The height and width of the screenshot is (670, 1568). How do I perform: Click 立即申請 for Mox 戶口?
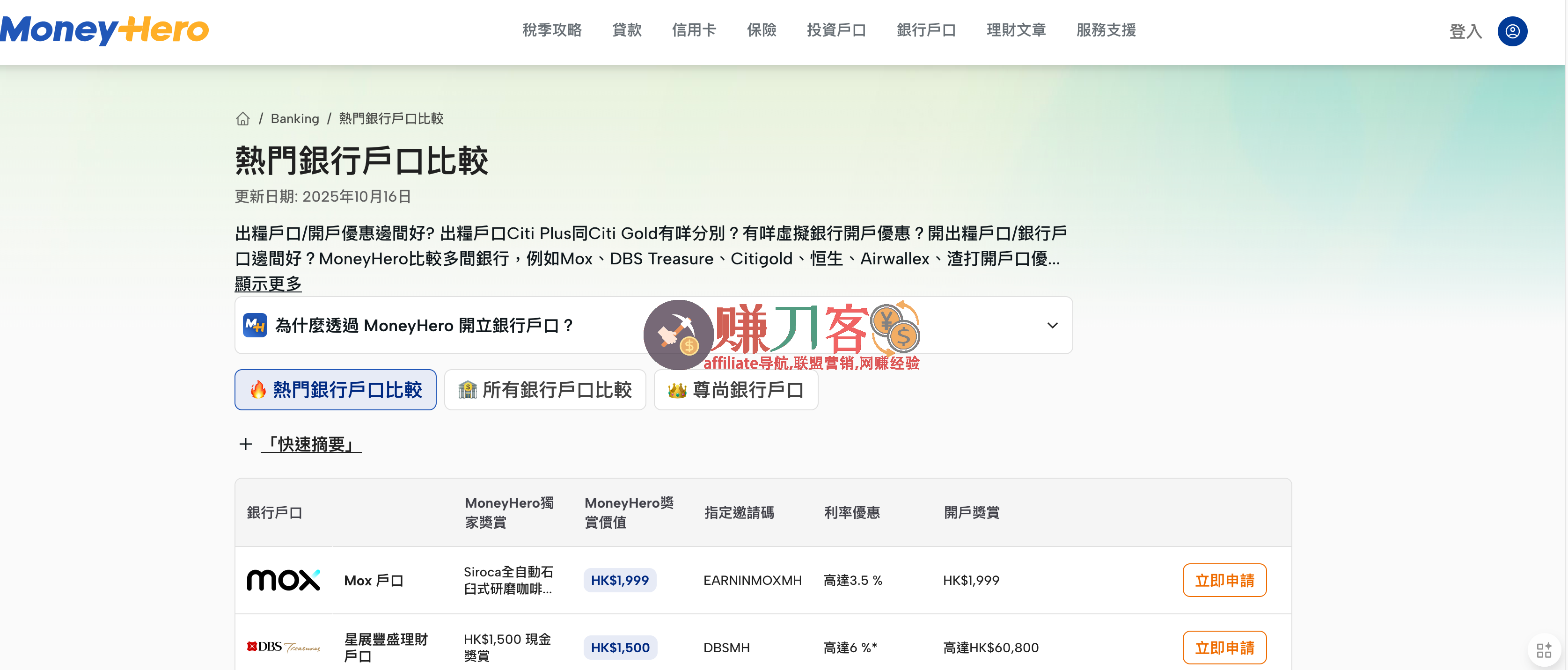click(1224, 580)
